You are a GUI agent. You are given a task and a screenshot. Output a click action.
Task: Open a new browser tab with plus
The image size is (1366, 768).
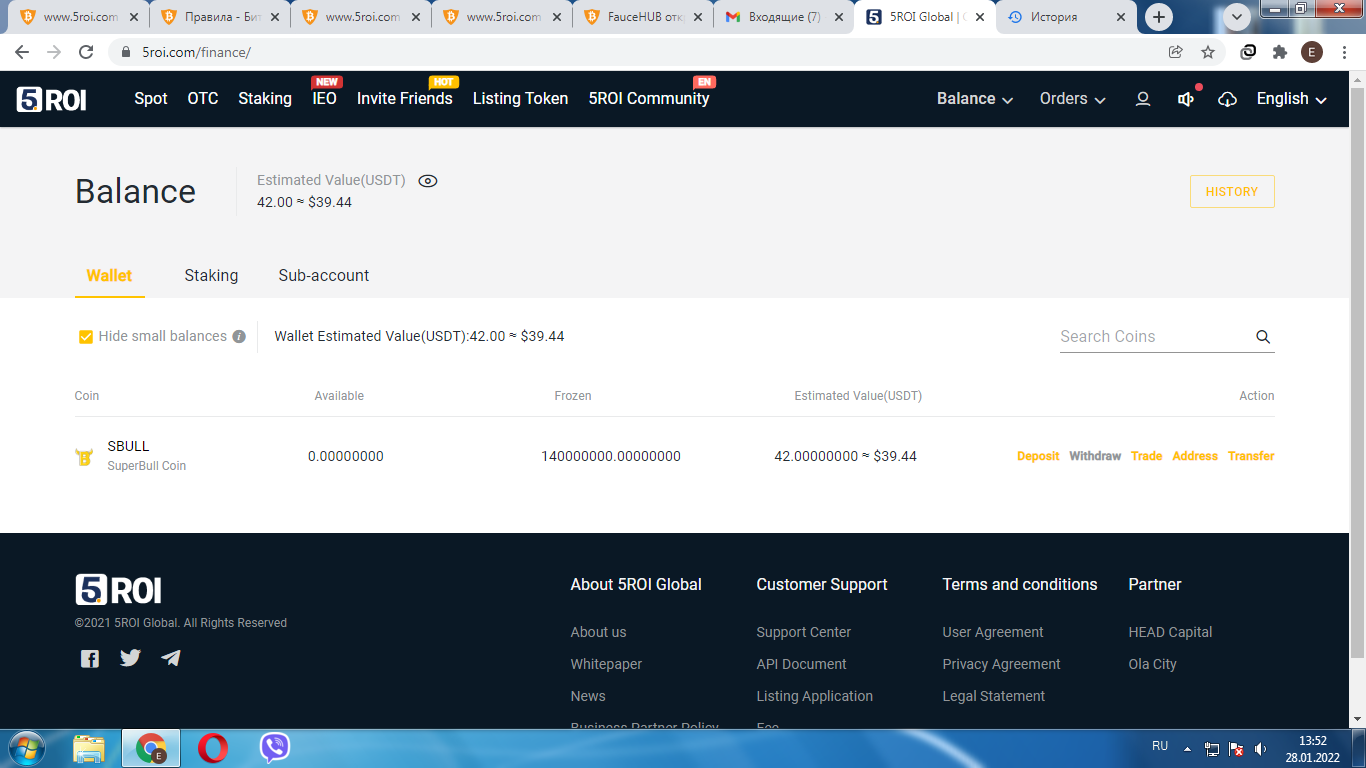point(1159,17)
